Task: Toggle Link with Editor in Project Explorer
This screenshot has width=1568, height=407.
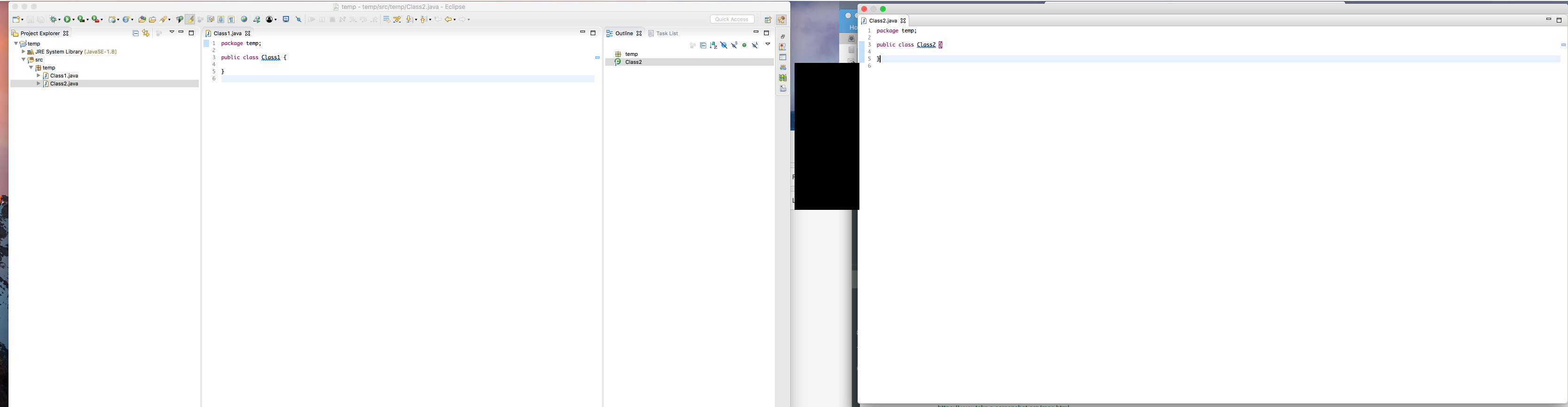Action: (146, 33)
